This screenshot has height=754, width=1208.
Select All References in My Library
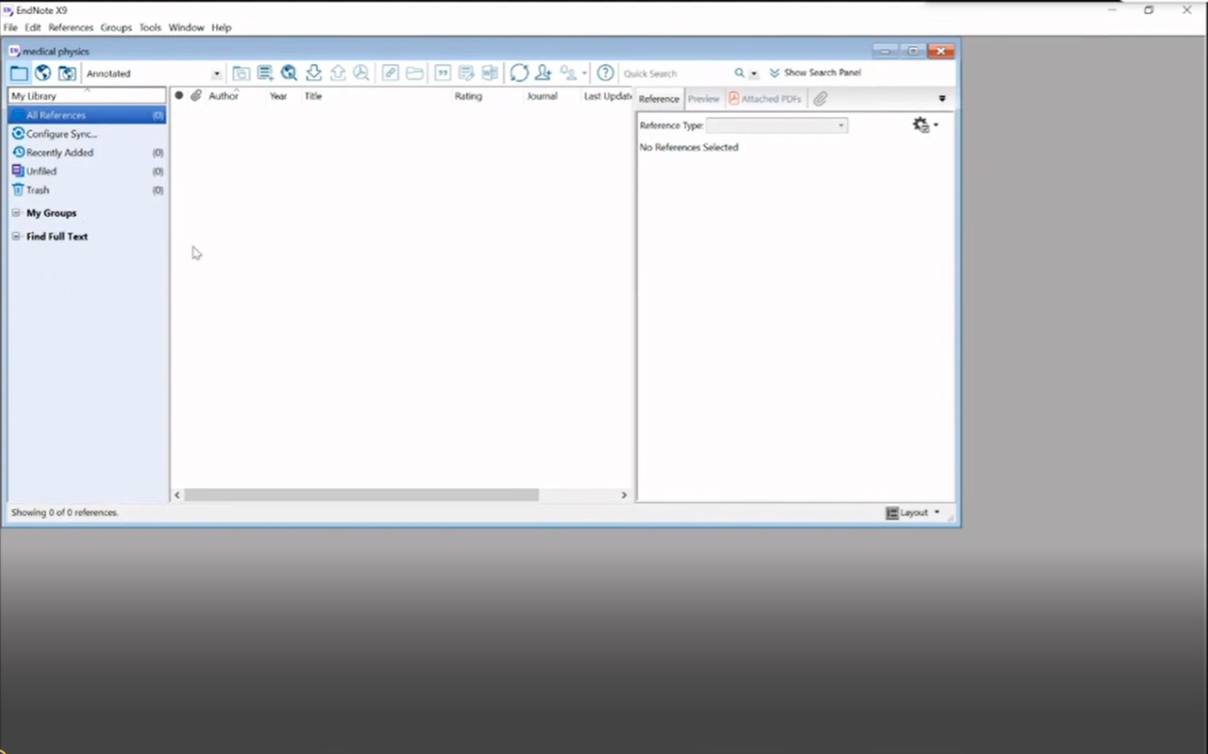tap(87, 115)
